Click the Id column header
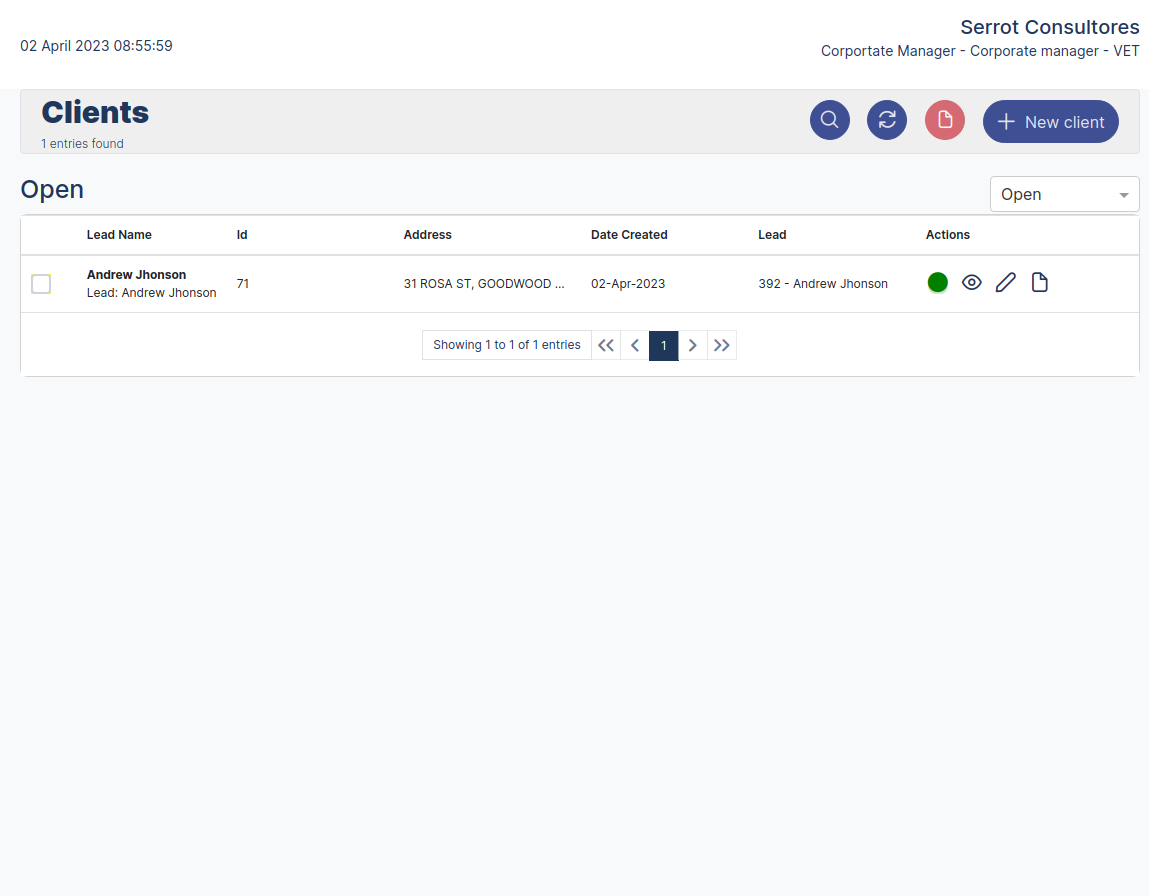This screenshot has height=896, width=1149. (x=242, y=235)
